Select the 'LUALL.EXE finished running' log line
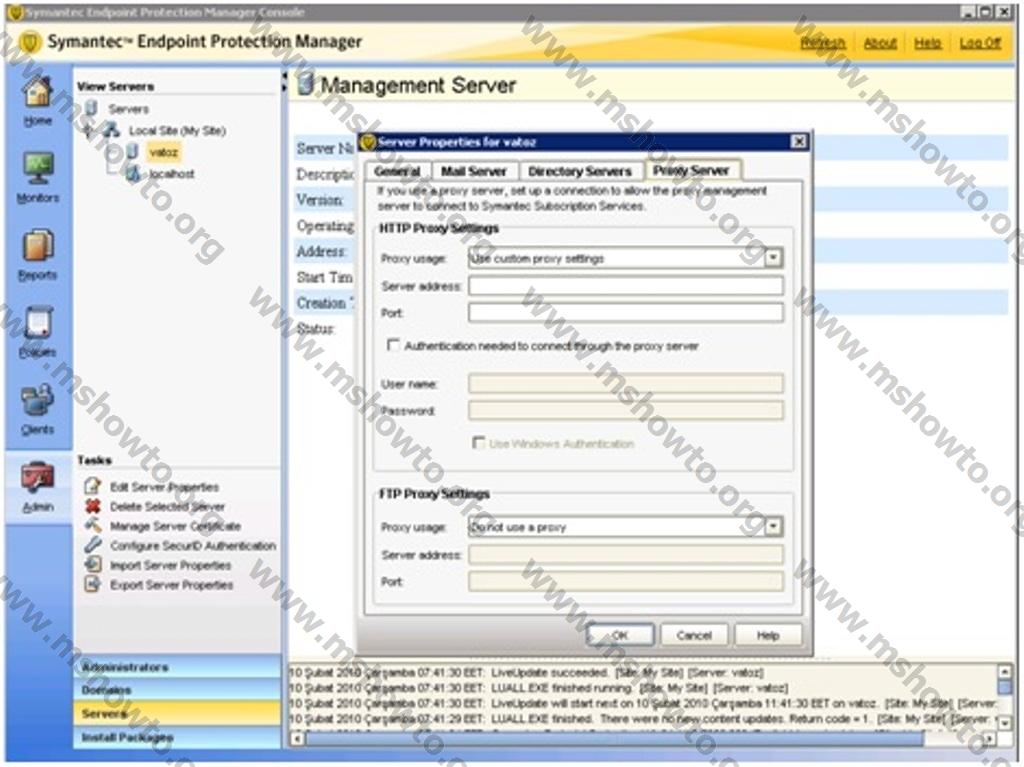 click(x=538, y=688)
